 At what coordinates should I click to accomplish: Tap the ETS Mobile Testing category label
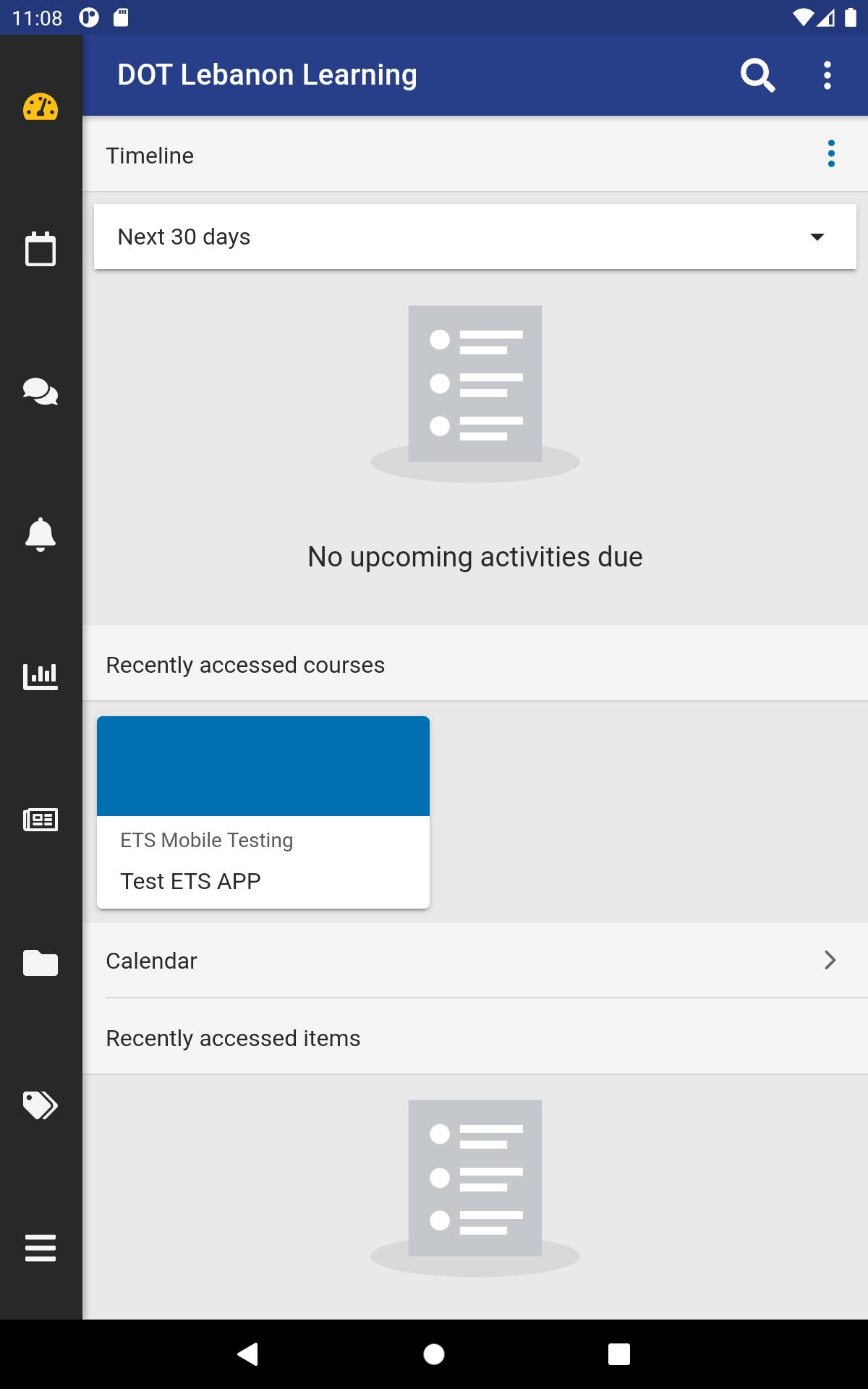point(207,840)
